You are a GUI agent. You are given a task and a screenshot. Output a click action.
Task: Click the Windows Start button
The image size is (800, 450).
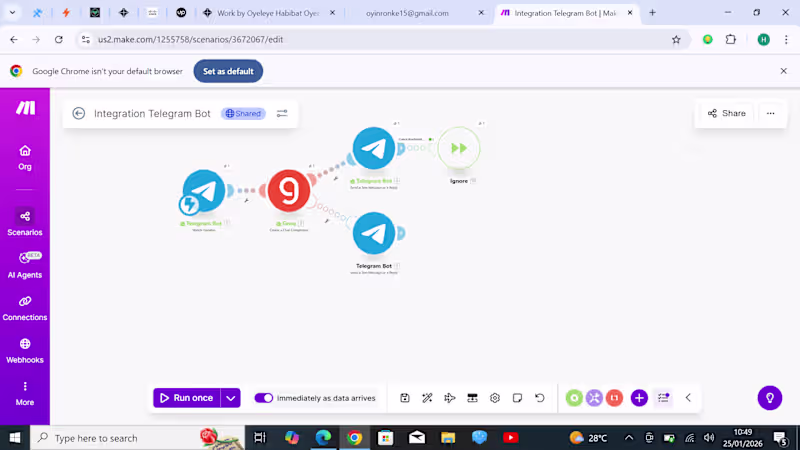pyautogui.click(x=15, y=438)
